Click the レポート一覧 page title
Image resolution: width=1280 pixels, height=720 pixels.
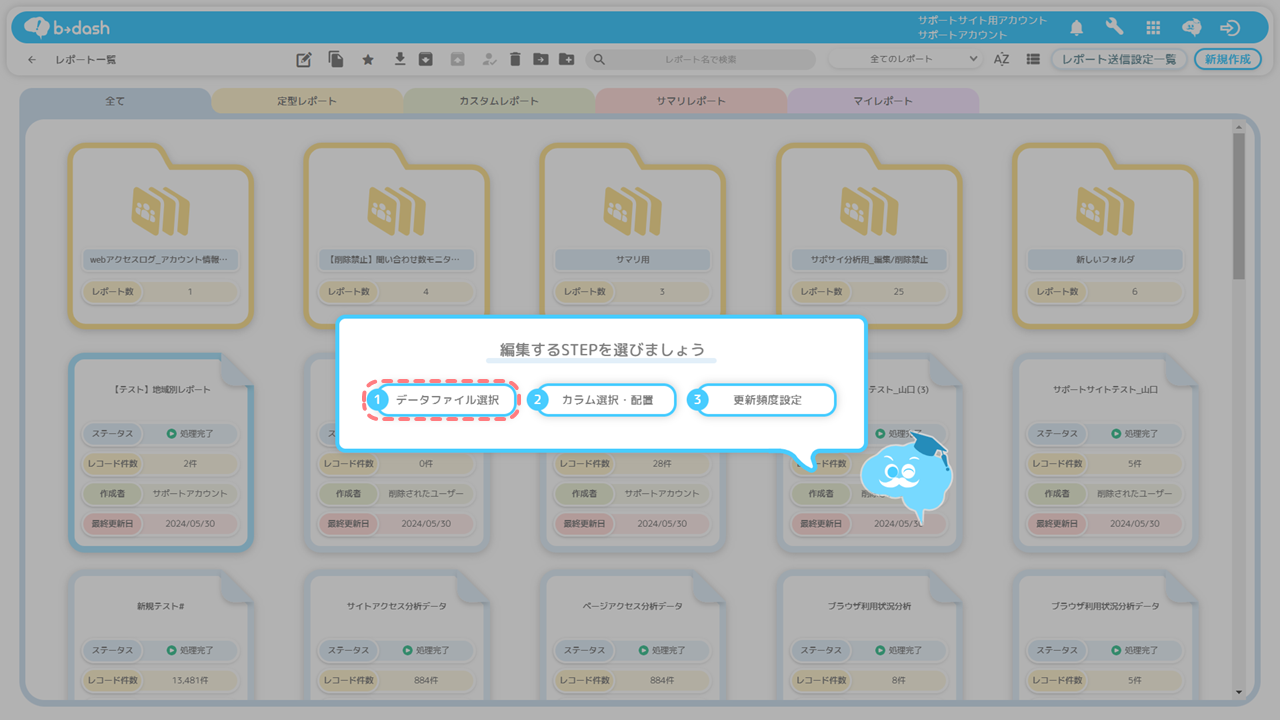86,60
